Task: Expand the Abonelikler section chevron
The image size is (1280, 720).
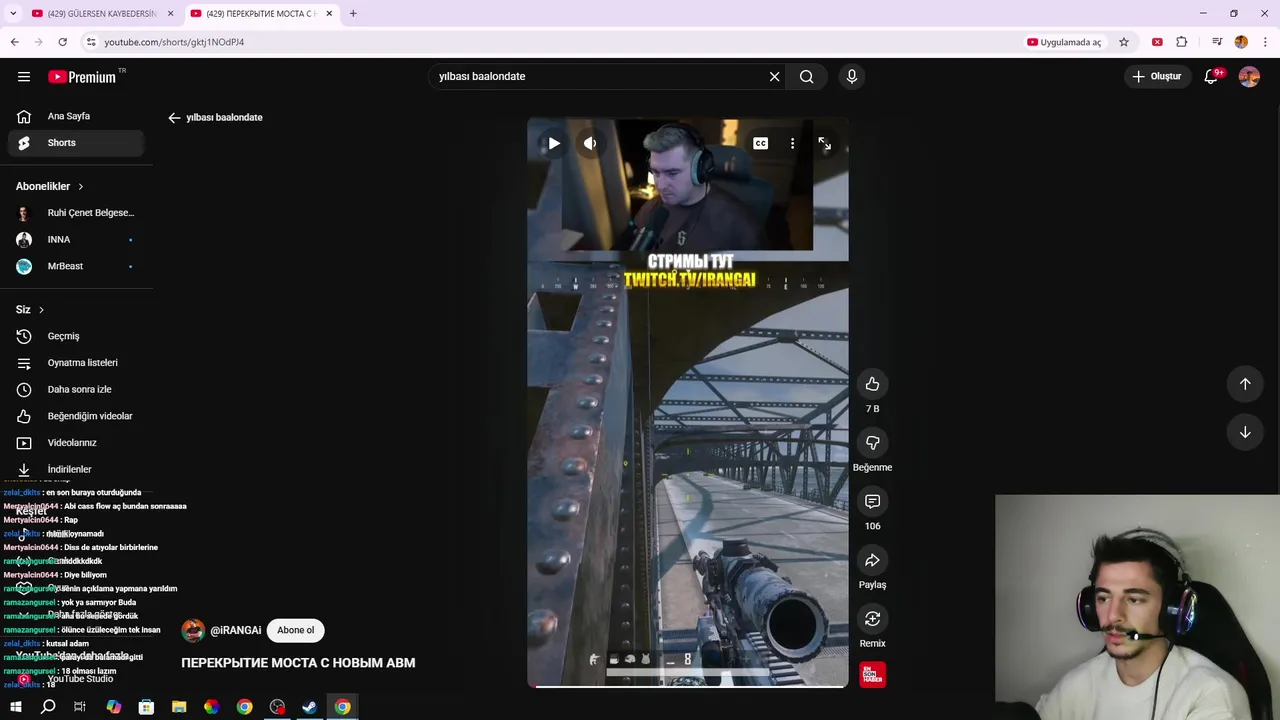Action: [81, 186]
